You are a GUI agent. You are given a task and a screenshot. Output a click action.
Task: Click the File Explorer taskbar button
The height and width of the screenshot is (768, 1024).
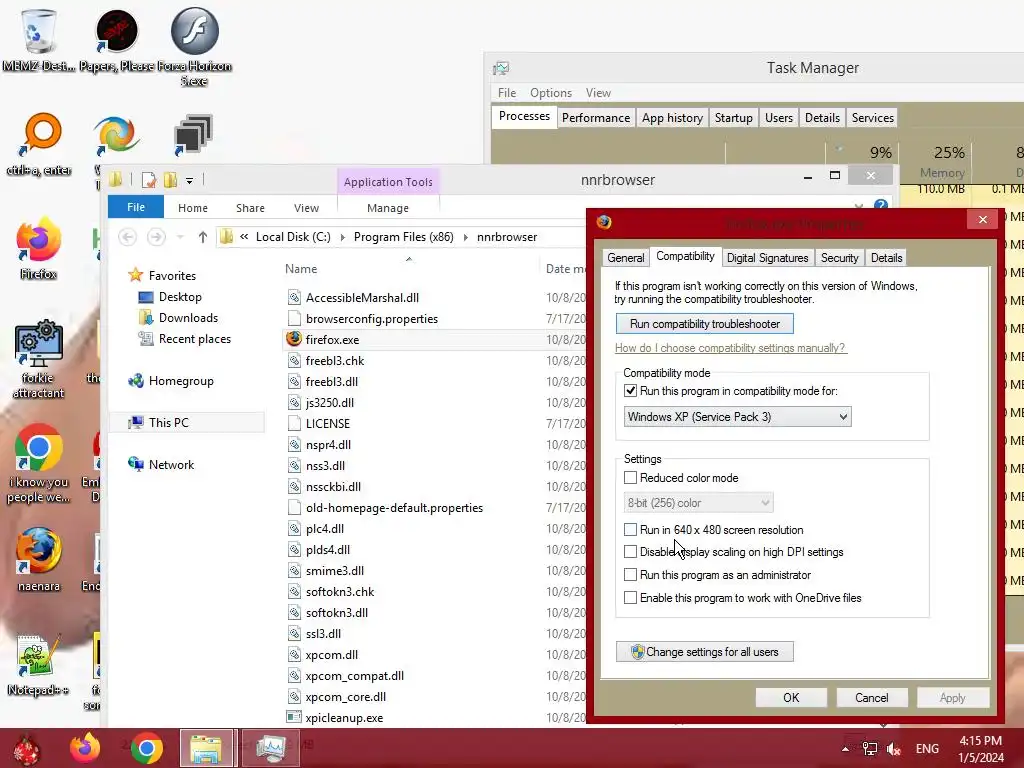[x=206, y=748]
